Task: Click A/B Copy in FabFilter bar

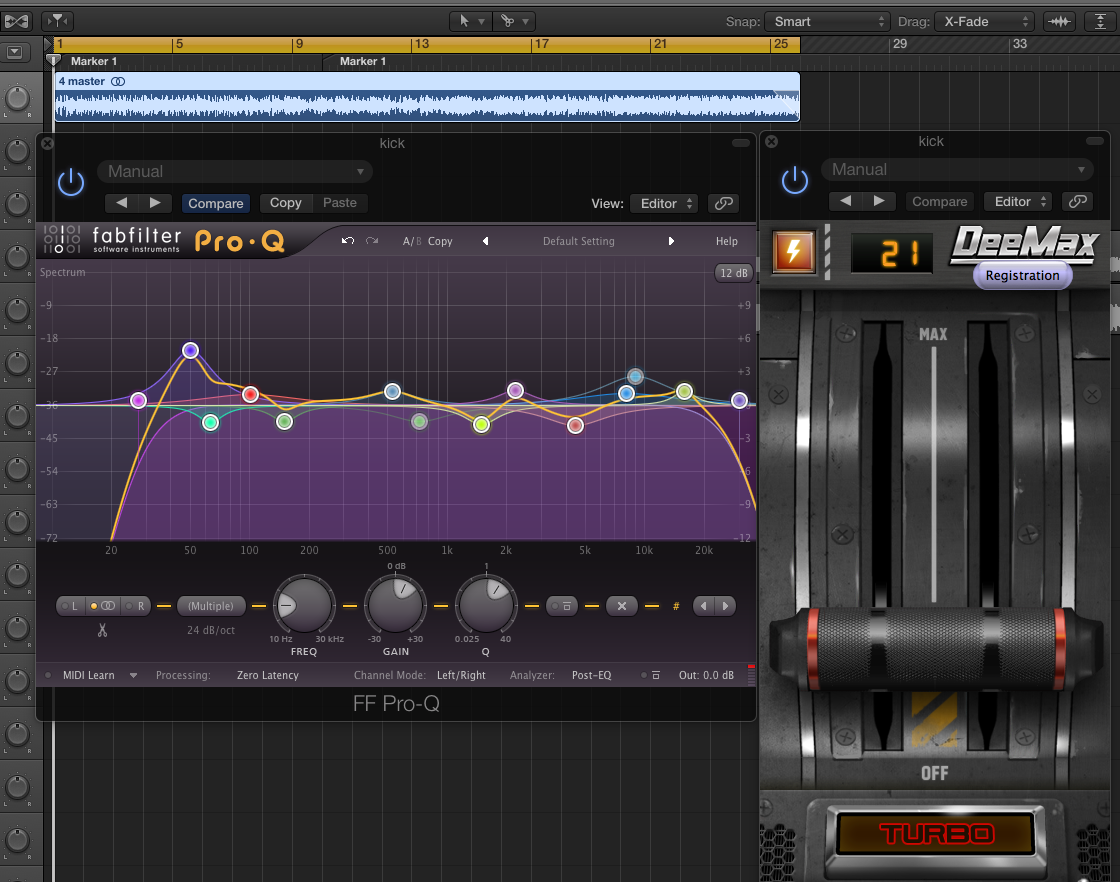Action: 440,241
